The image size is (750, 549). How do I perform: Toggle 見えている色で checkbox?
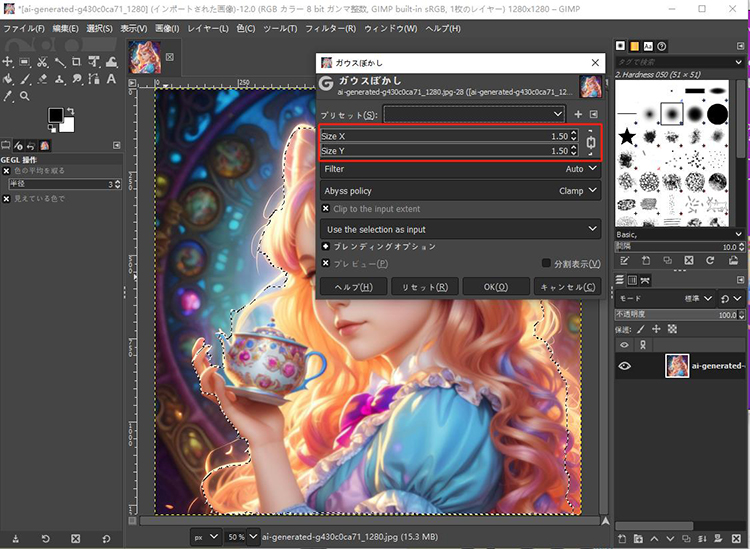6,198
